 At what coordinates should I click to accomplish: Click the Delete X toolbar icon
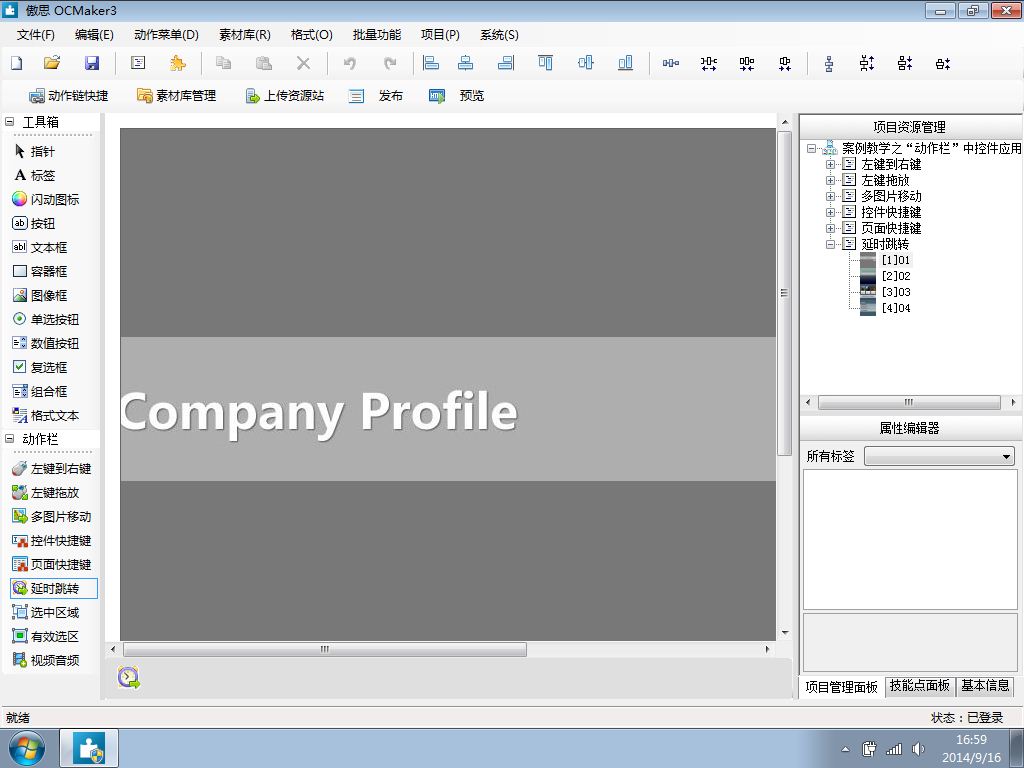coord(303,63)
